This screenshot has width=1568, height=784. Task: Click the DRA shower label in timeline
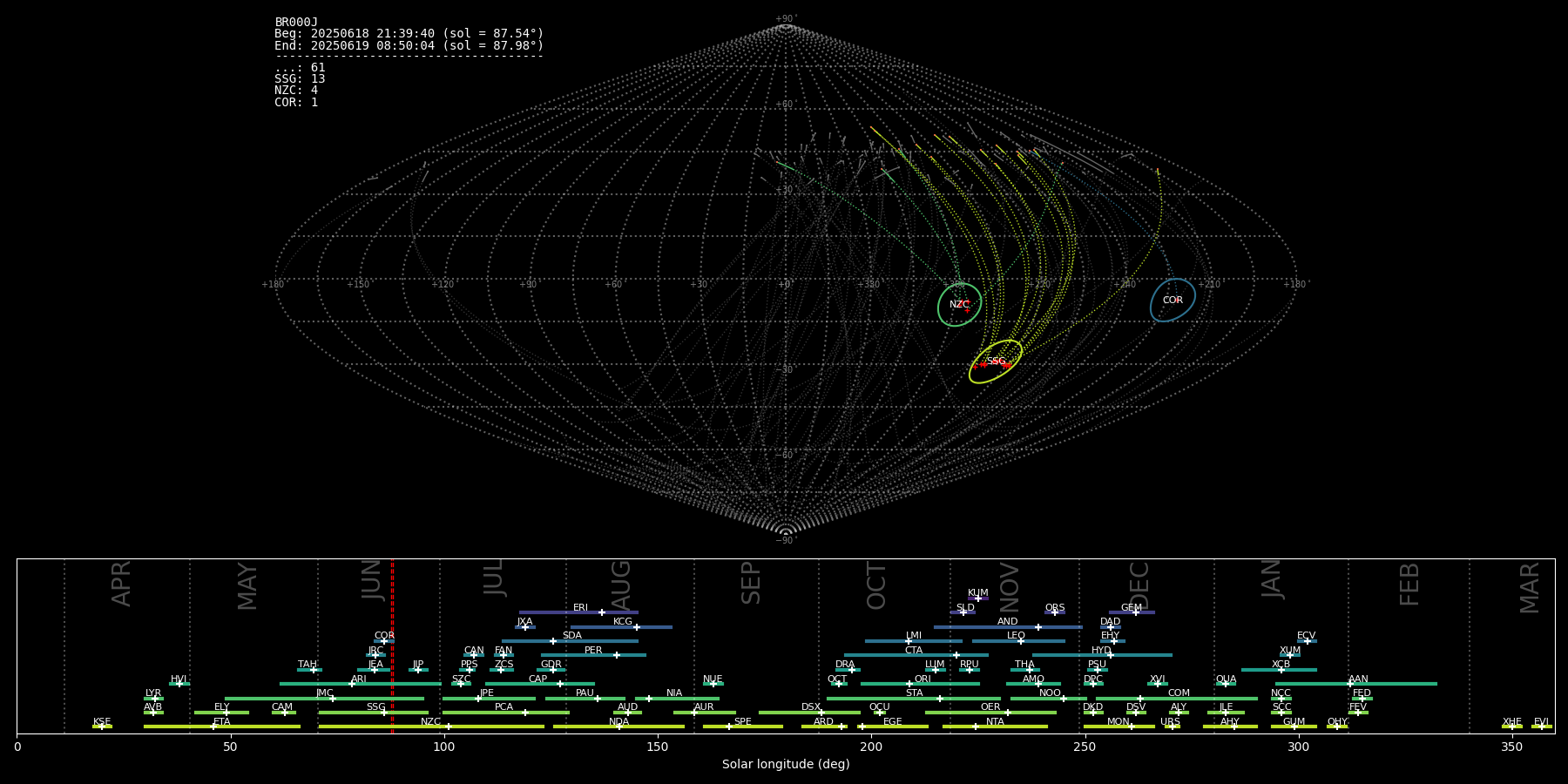(845, 665)
